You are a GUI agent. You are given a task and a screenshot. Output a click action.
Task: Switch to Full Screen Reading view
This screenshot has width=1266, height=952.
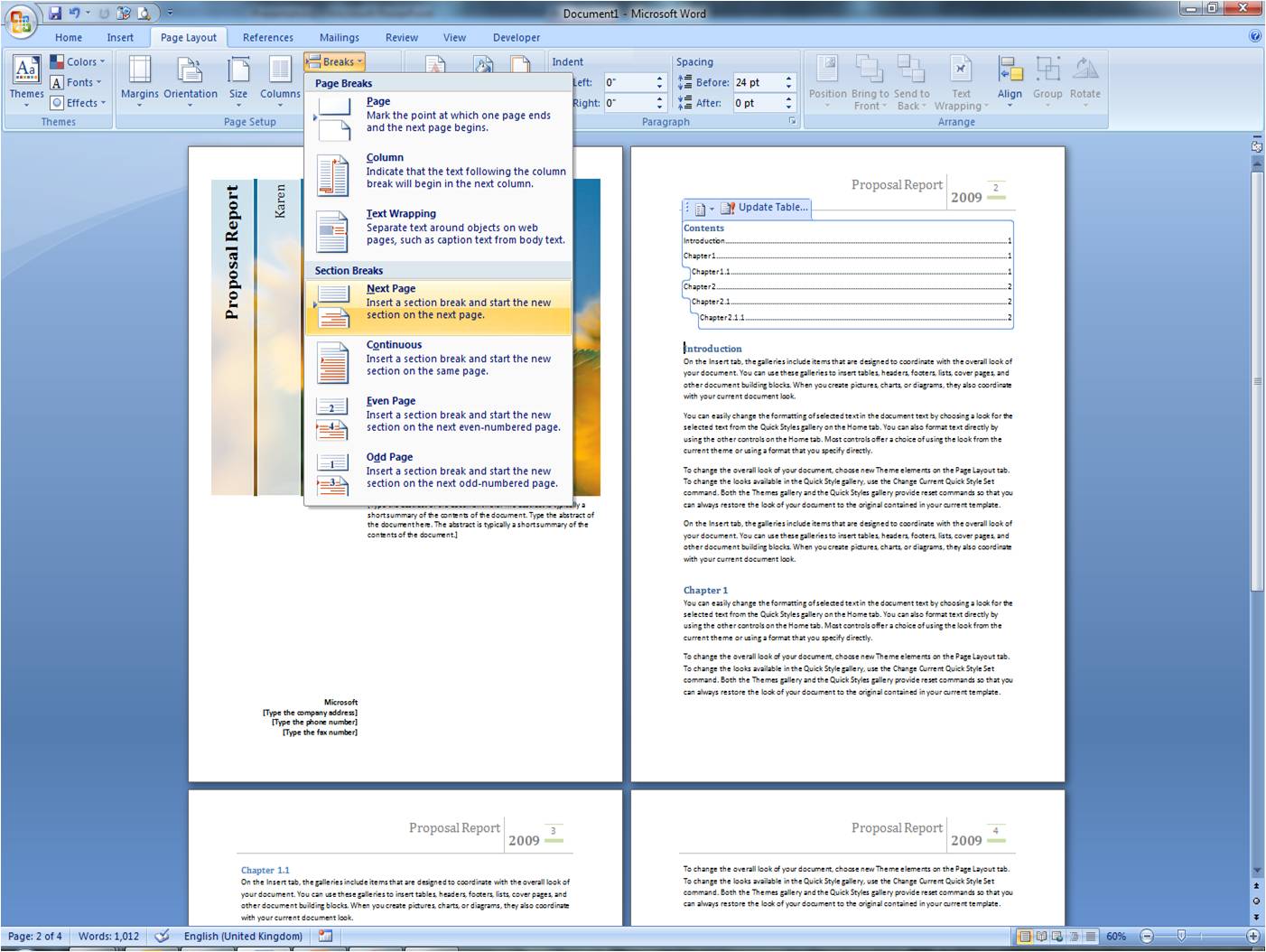coord(1041,937)
